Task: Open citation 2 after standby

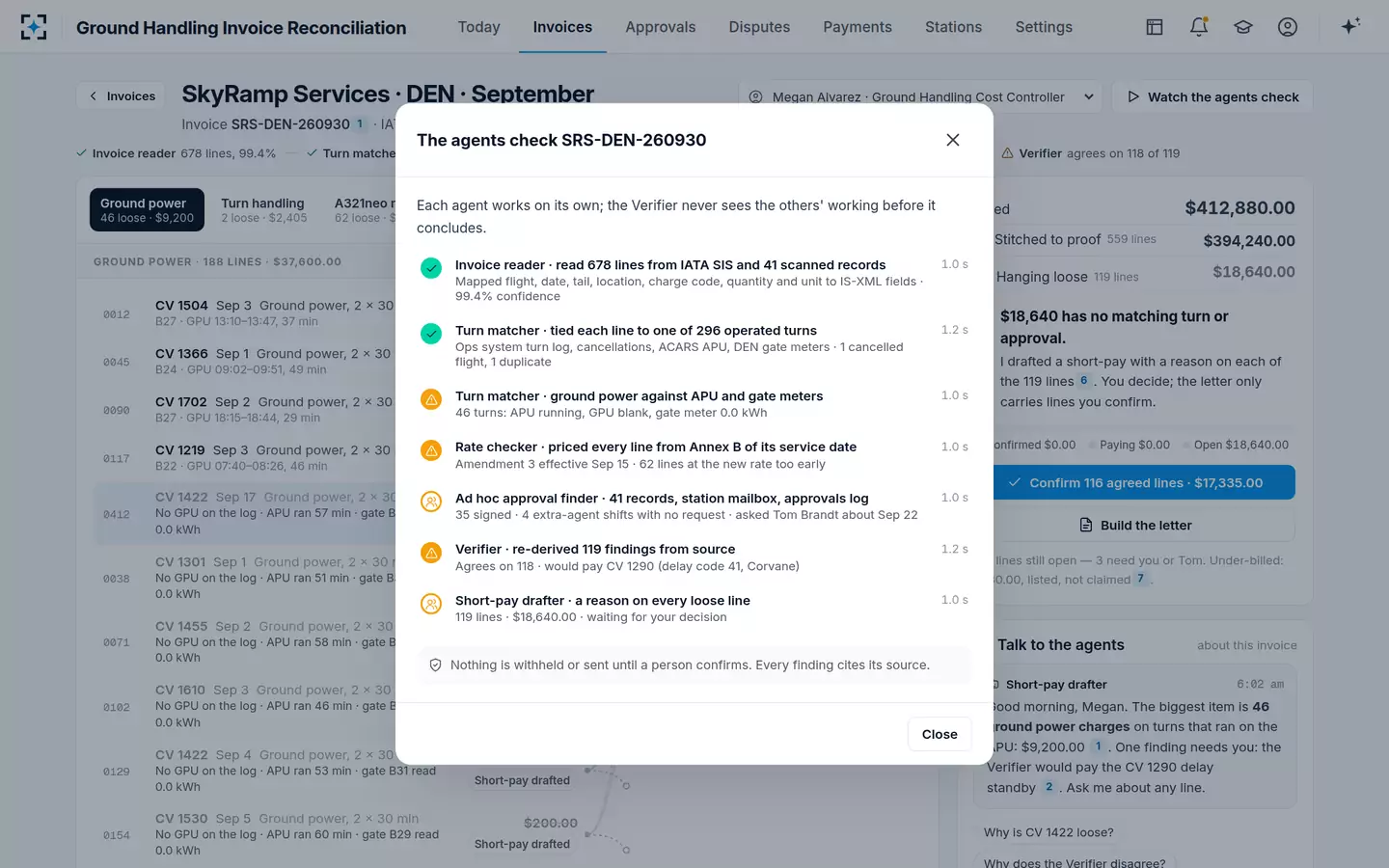Action: [1049, 787]
